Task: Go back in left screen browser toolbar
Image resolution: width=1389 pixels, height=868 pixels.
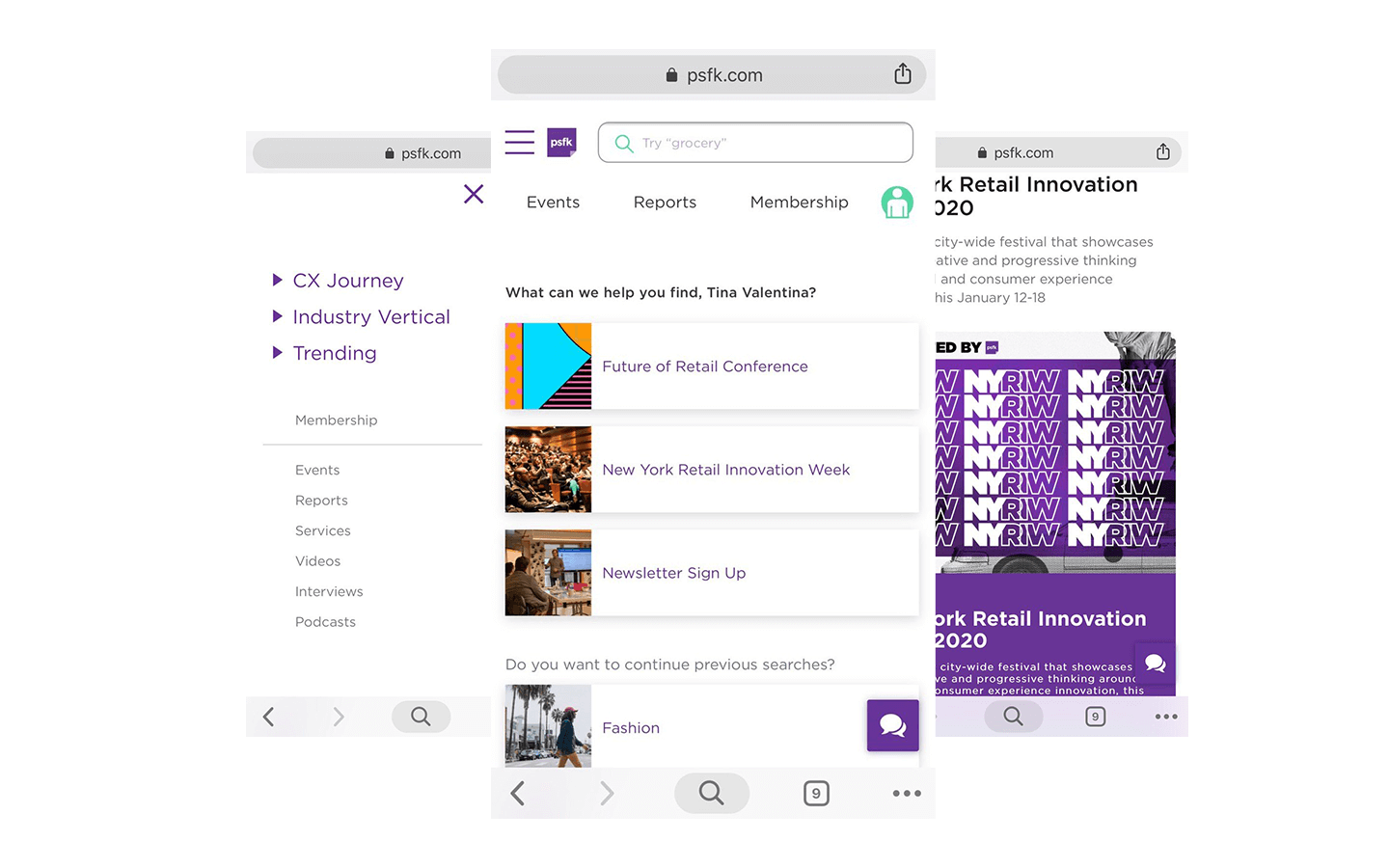Action: 269,717
